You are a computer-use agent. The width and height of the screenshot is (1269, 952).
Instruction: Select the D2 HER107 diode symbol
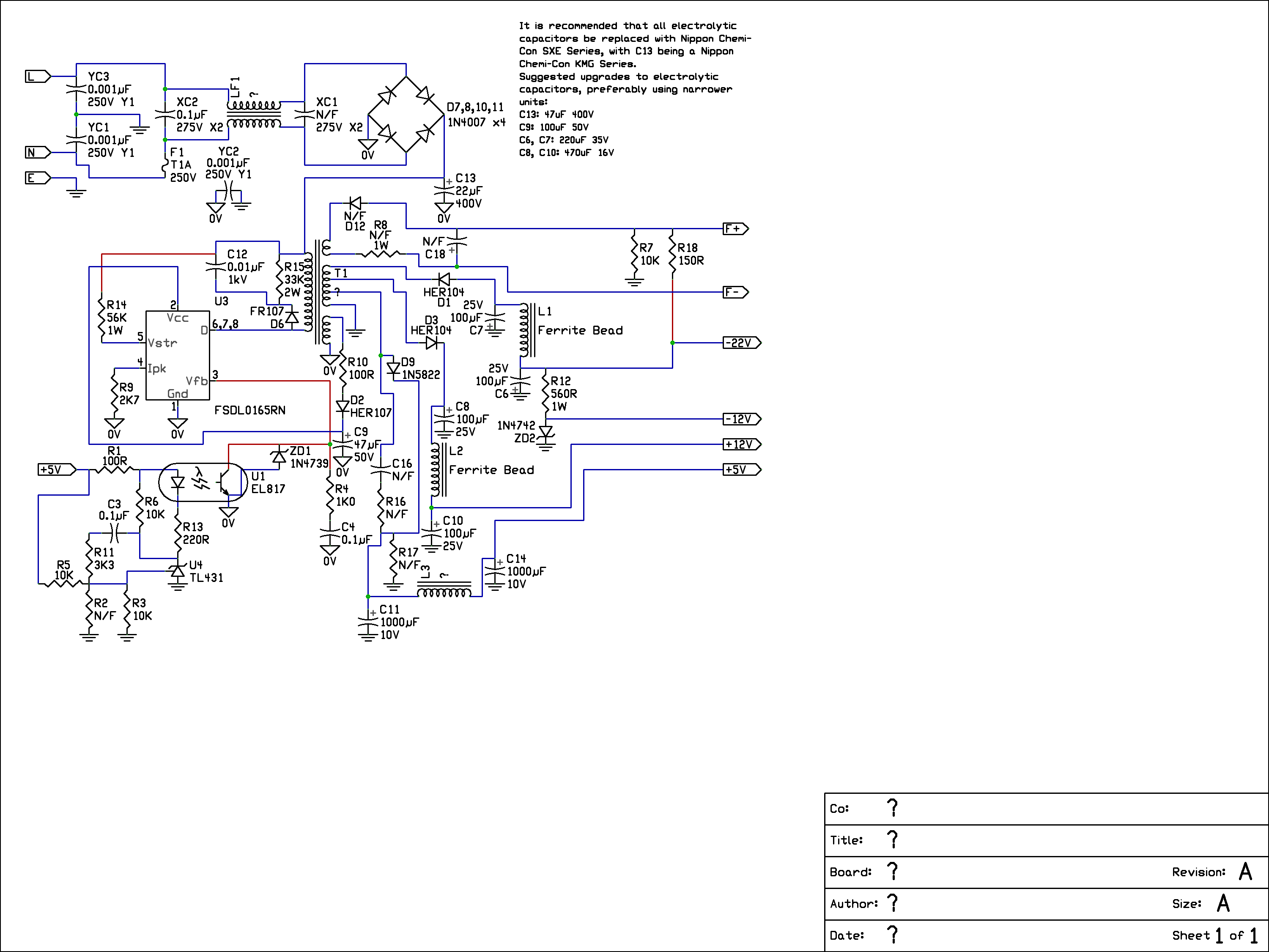tap(343, 406)
